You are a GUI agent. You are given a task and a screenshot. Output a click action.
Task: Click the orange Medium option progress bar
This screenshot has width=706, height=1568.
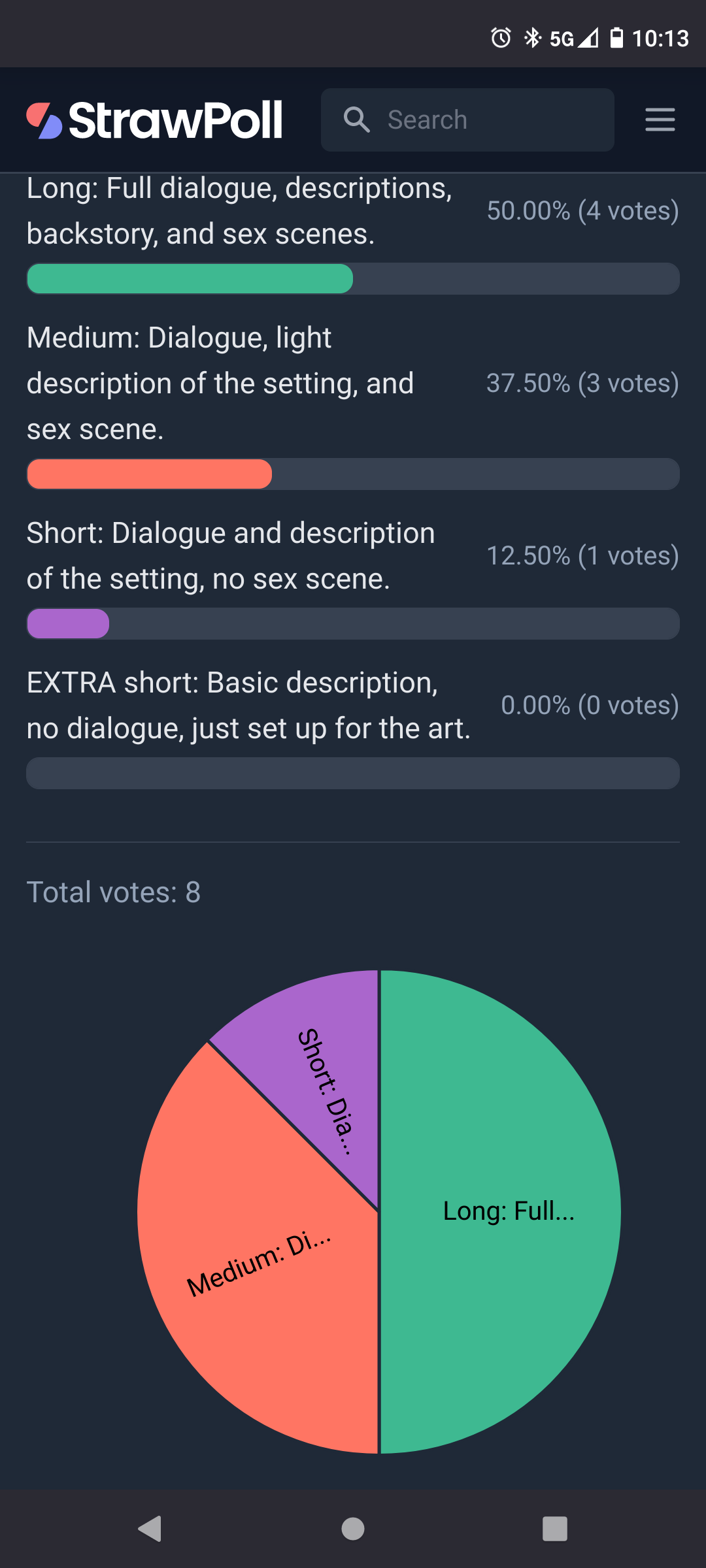pos(149,474)
